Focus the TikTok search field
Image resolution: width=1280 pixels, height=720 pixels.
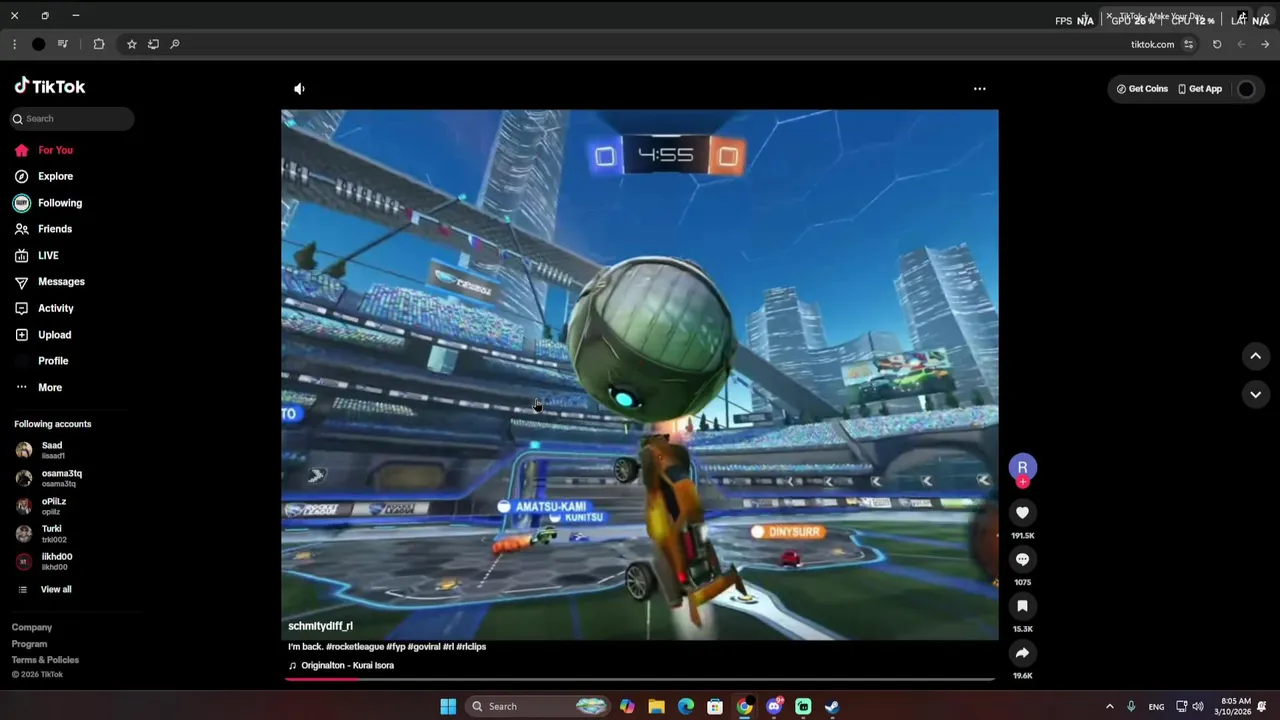click(x=72, y=119)
